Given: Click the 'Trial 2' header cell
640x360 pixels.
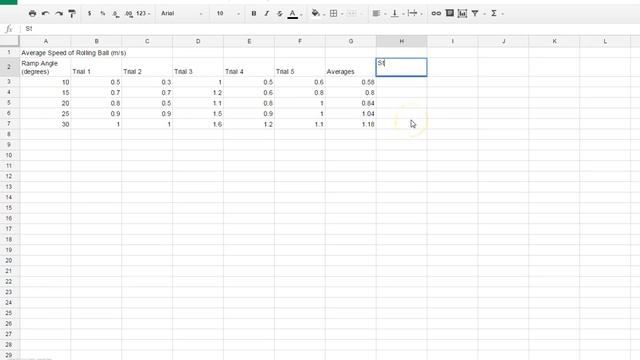Looking at the screenshot, I should tap(147, 67).
